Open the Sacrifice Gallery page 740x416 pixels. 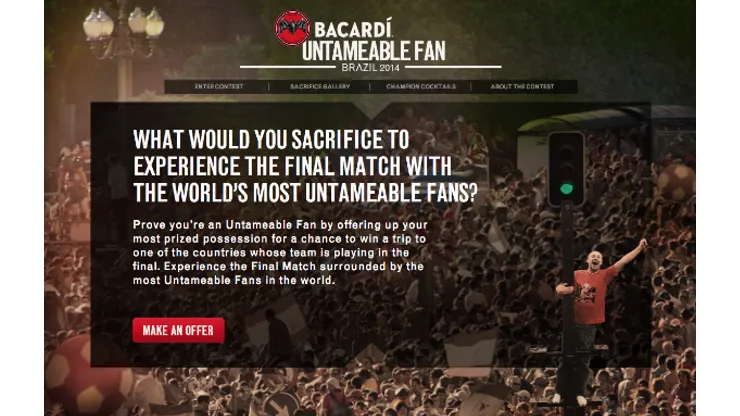(x=320, y=87)
